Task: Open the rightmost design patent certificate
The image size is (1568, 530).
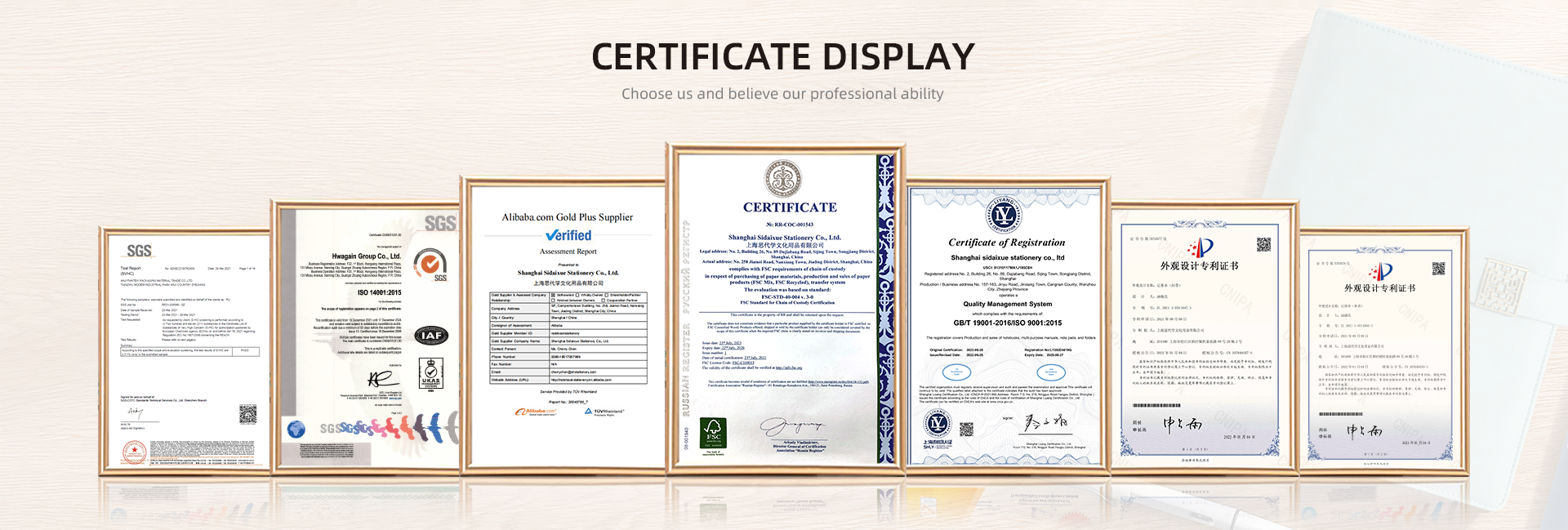Action: click(x=1383, y=353)
